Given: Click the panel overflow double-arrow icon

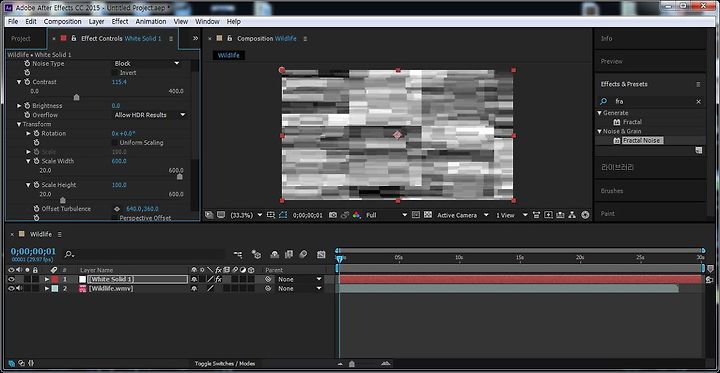Looking at the screenshot, I should pos(195,39).
